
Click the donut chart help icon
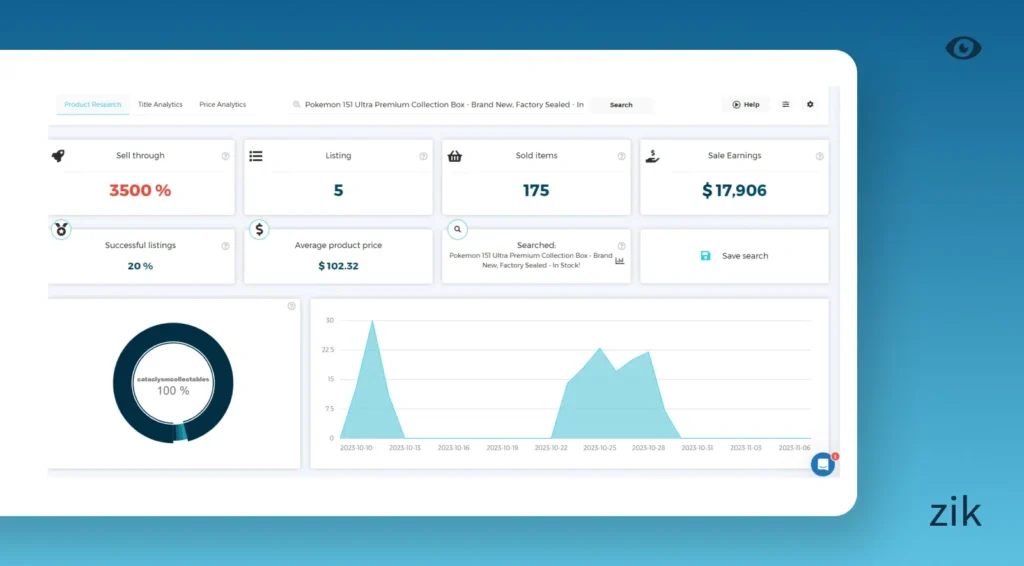(291, 306)
